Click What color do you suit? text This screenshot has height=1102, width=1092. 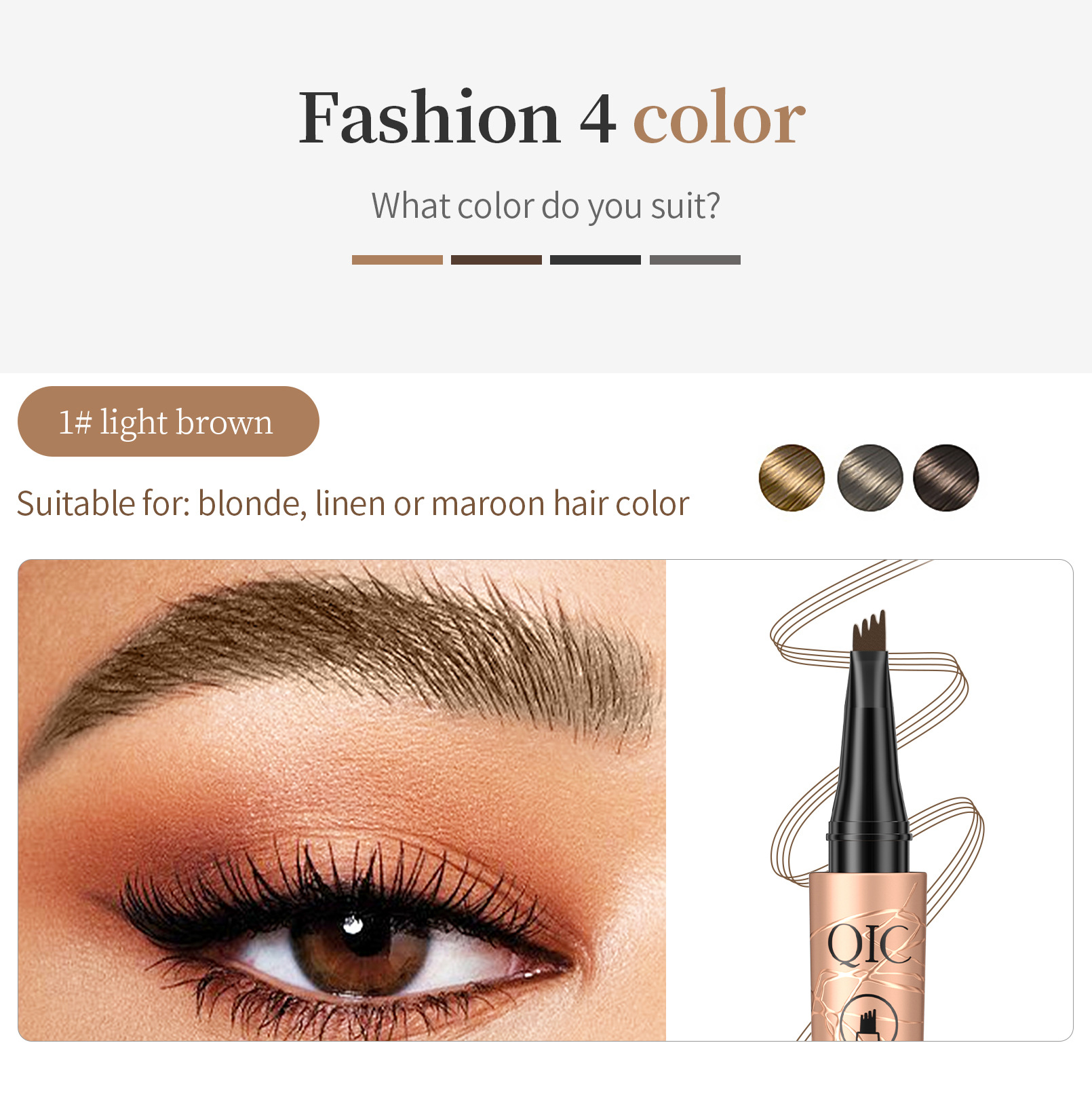click(546, 206)
